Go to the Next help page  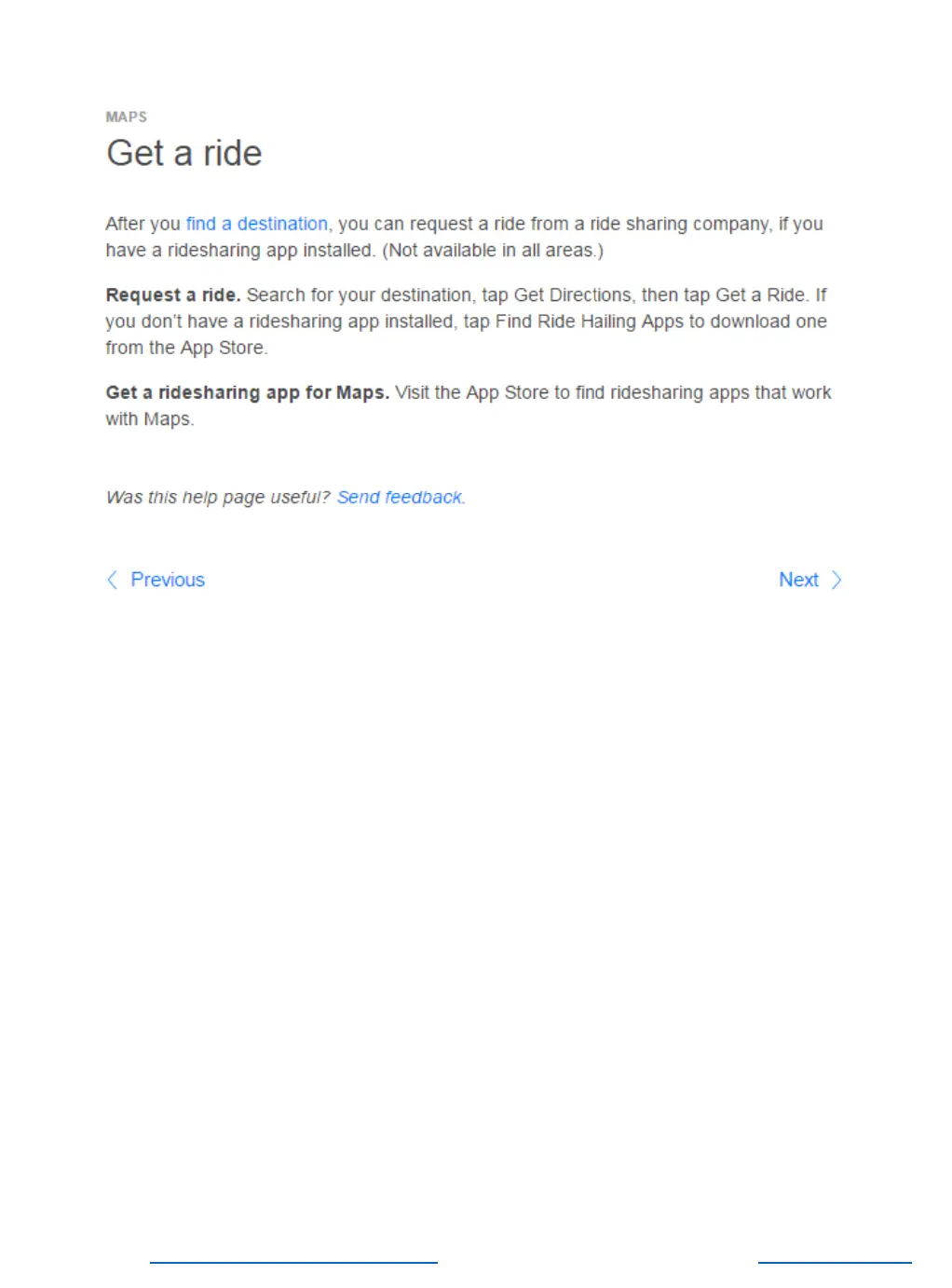coord(798,580)
